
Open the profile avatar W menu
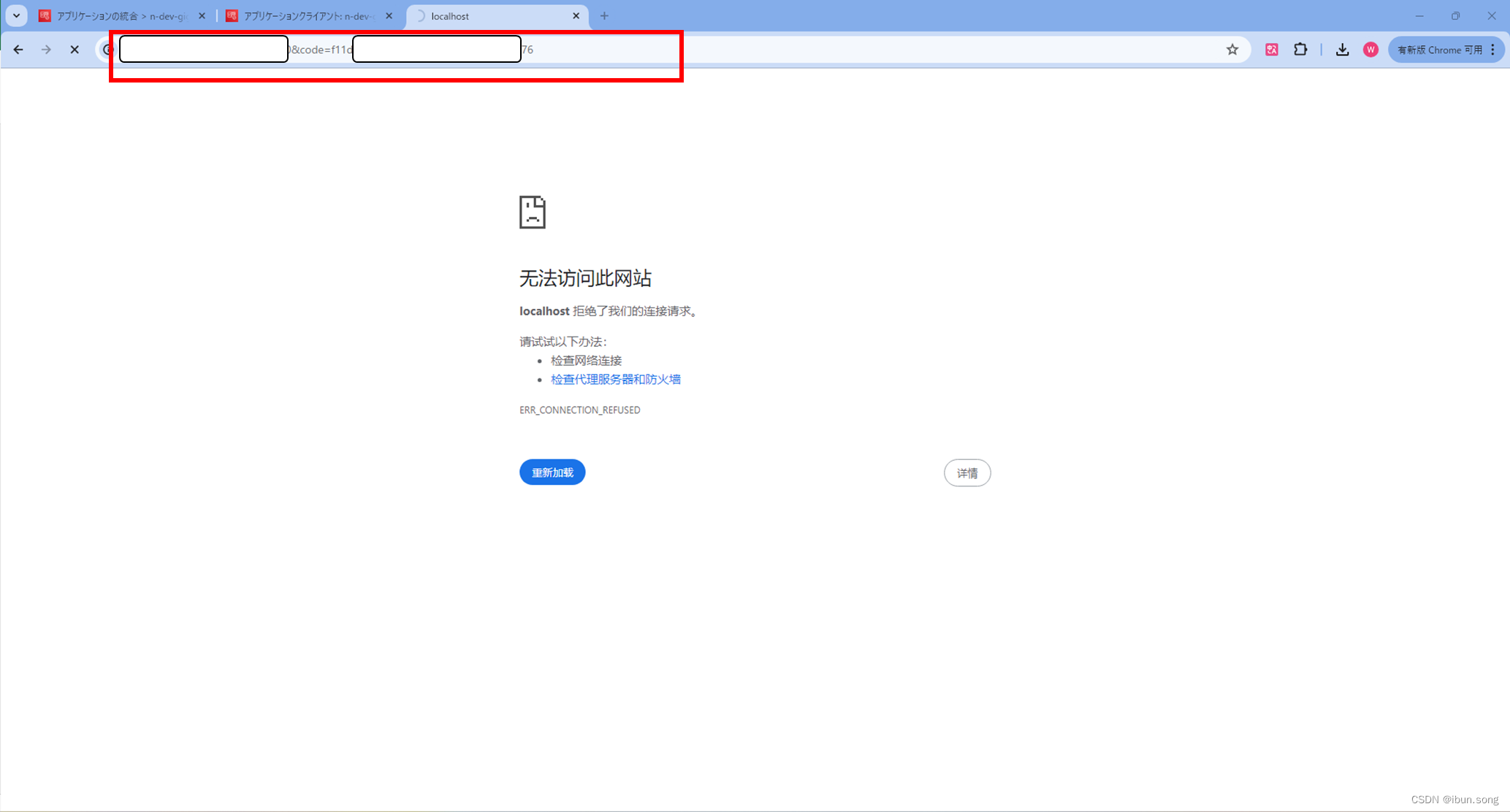pos(1370,50)
